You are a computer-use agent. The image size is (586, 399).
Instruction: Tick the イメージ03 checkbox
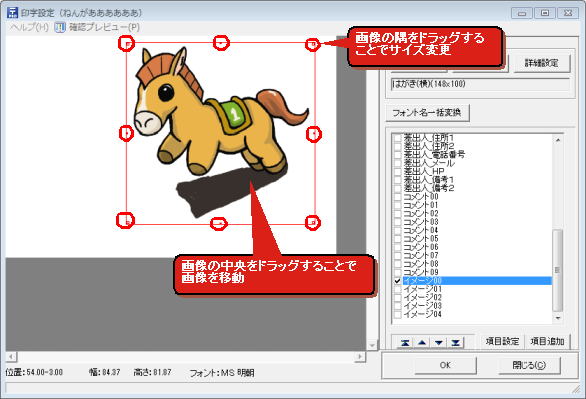pyautogui.click(x=397, y=306)
